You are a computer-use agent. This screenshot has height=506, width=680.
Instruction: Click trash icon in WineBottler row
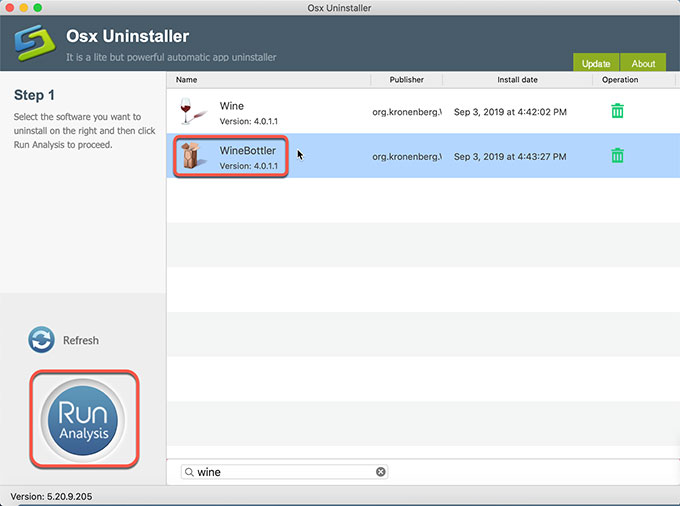coord(617,155)
